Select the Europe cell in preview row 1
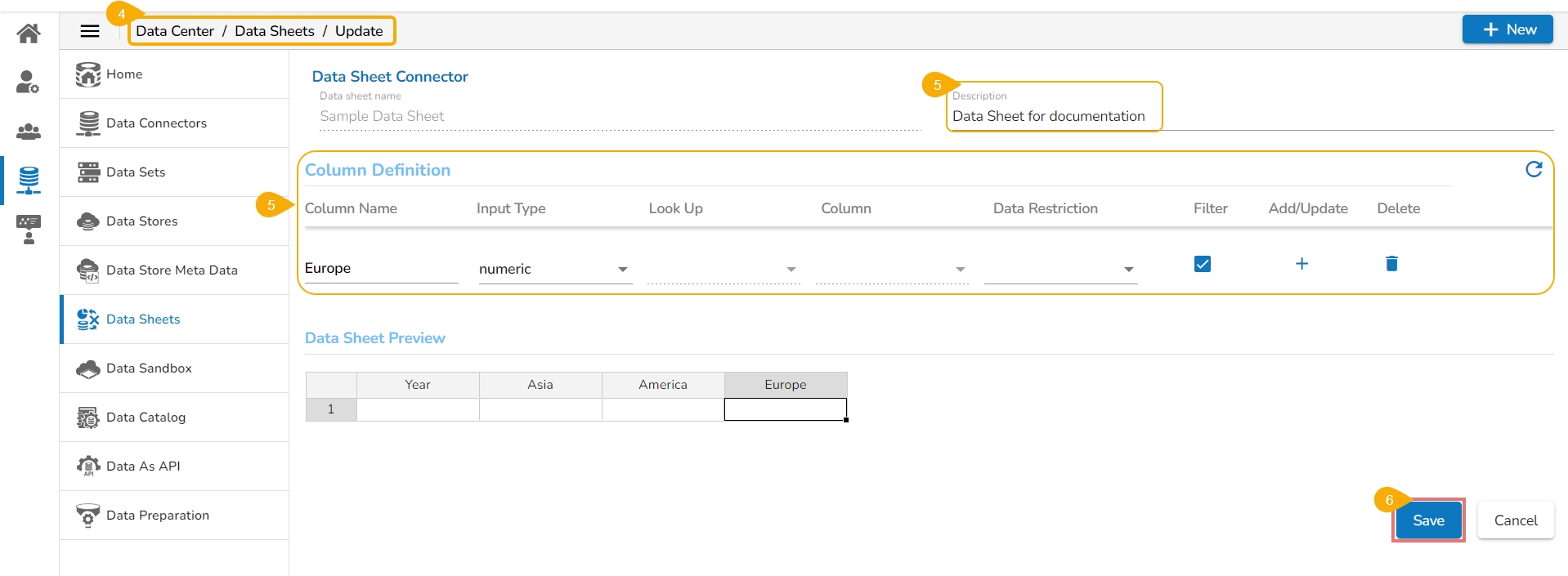Screen dimensions: 1568x576 [x=785, y=409]
